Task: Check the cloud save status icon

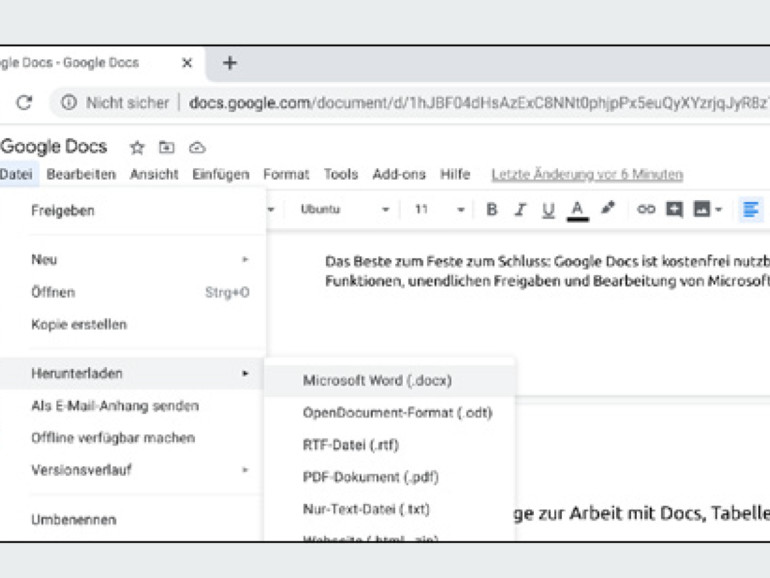Action: point(197,147)
